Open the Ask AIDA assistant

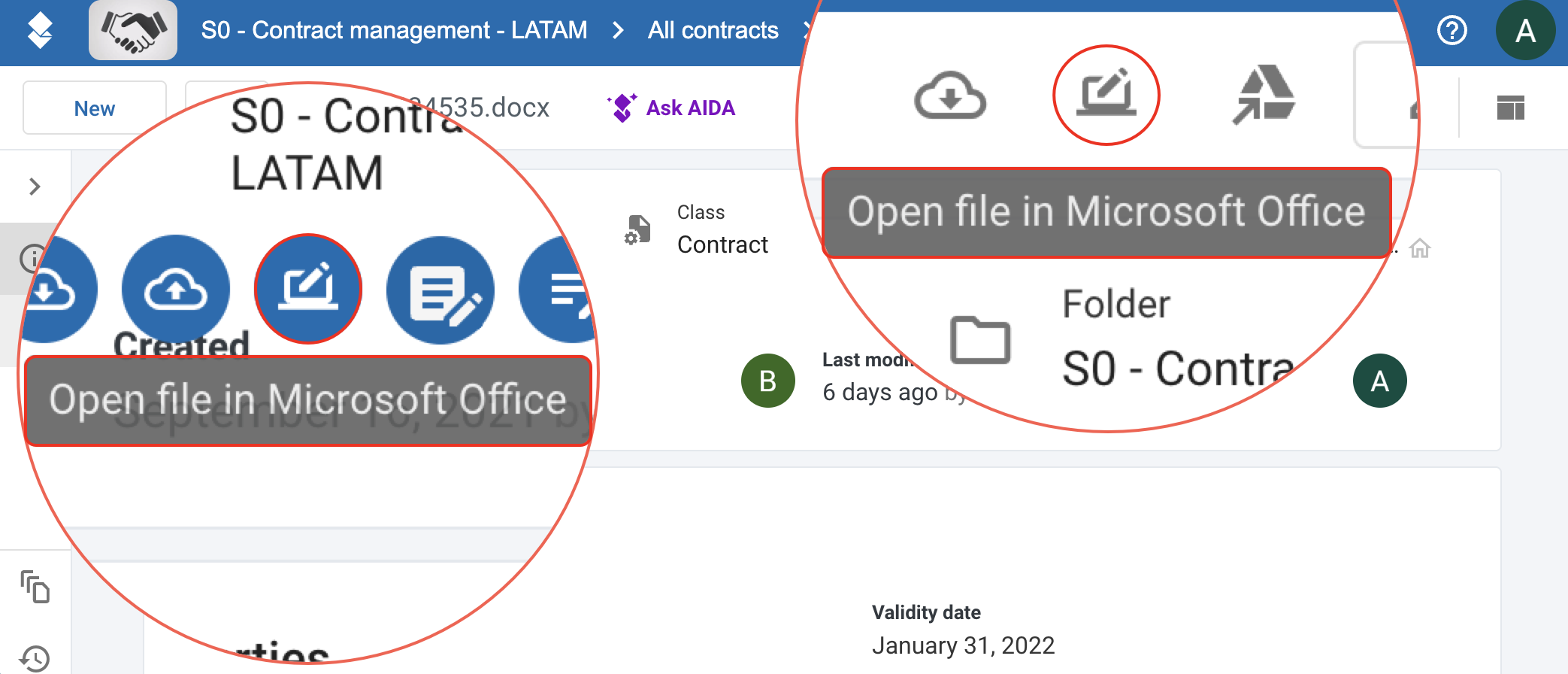tap(671, 108)
